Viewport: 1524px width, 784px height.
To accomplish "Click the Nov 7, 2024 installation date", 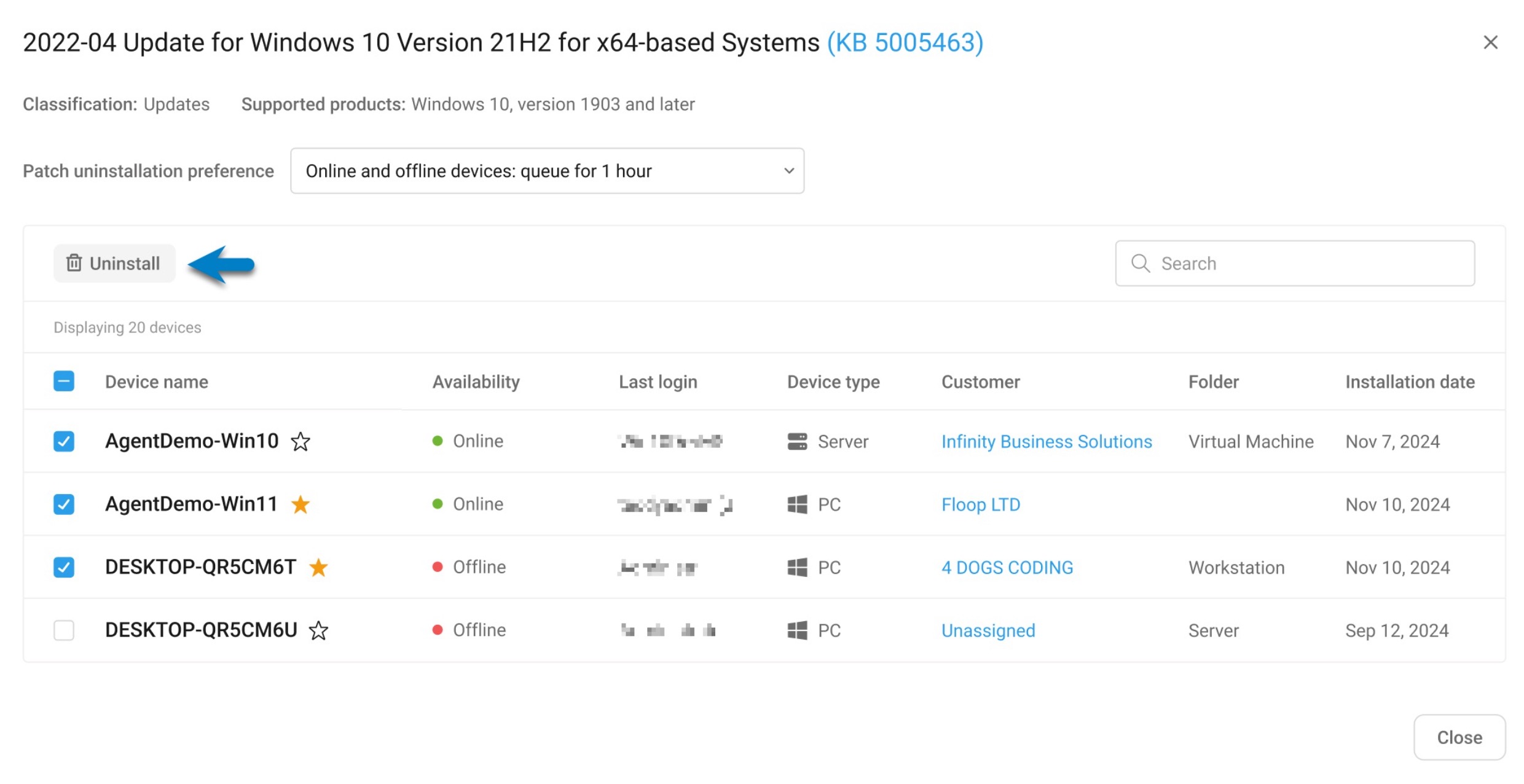I will (1392, 442).
